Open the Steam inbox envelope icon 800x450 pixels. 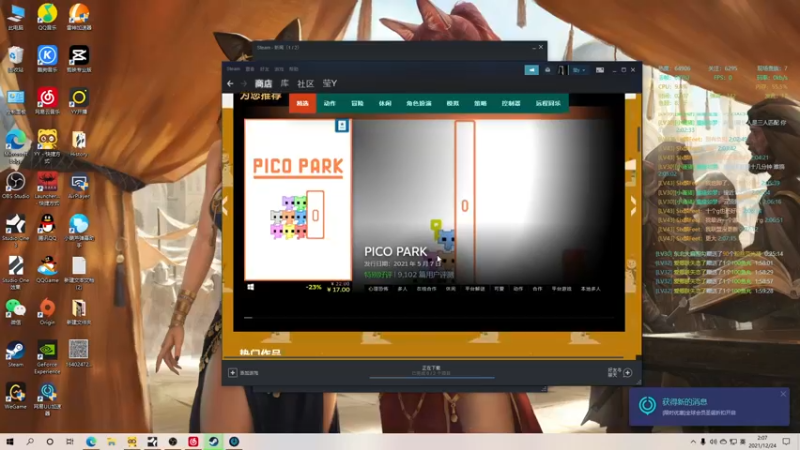547,70
